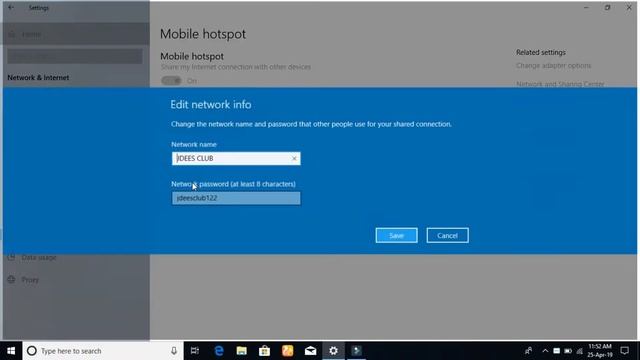640x360 pixels.
Task: Click the Network & Internet heading
Action: pos(38,78)
